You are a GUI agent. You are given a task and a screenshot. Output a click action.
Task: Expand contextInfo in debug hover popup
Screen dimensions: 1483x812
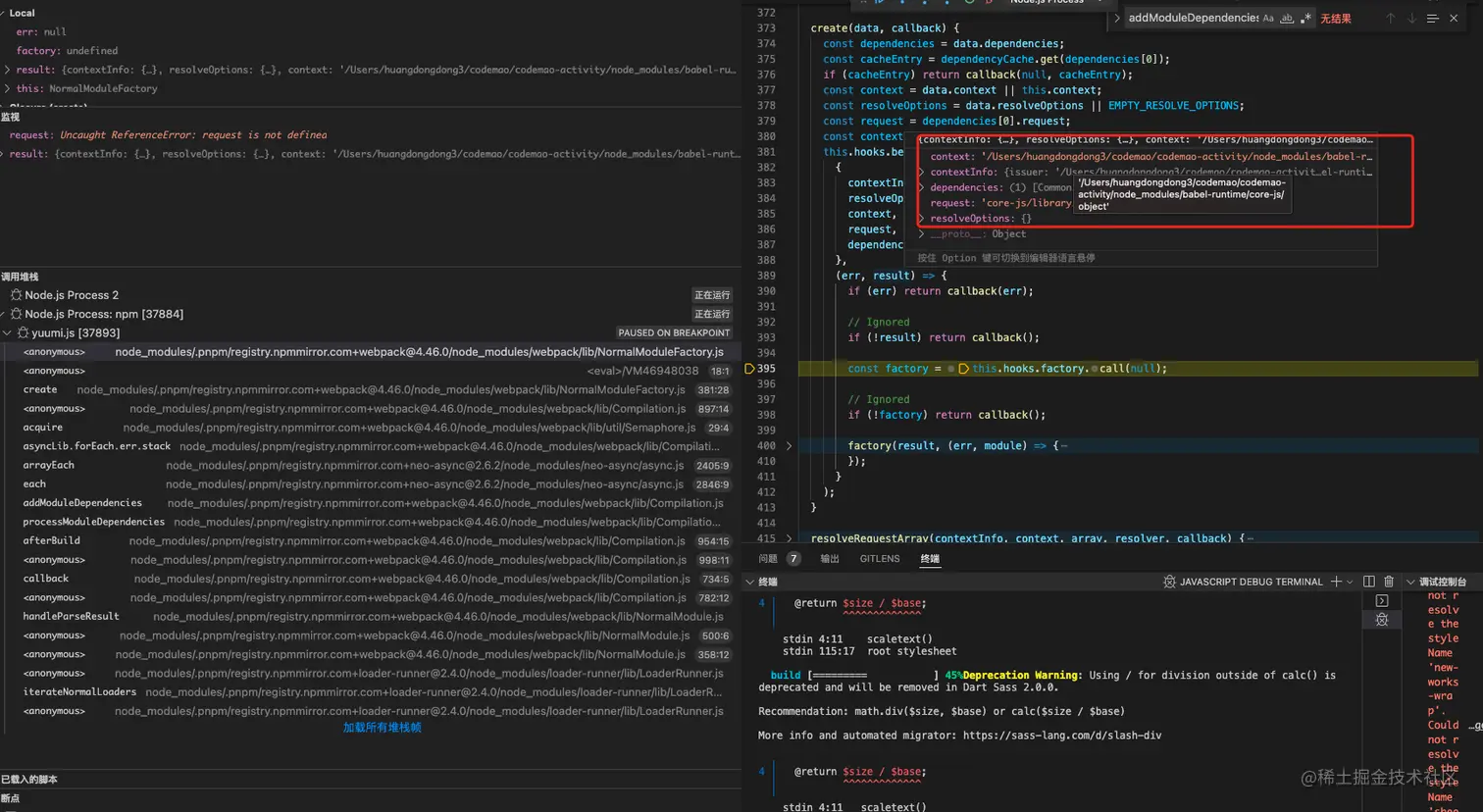pyautogui.click(x=922, y=173)
